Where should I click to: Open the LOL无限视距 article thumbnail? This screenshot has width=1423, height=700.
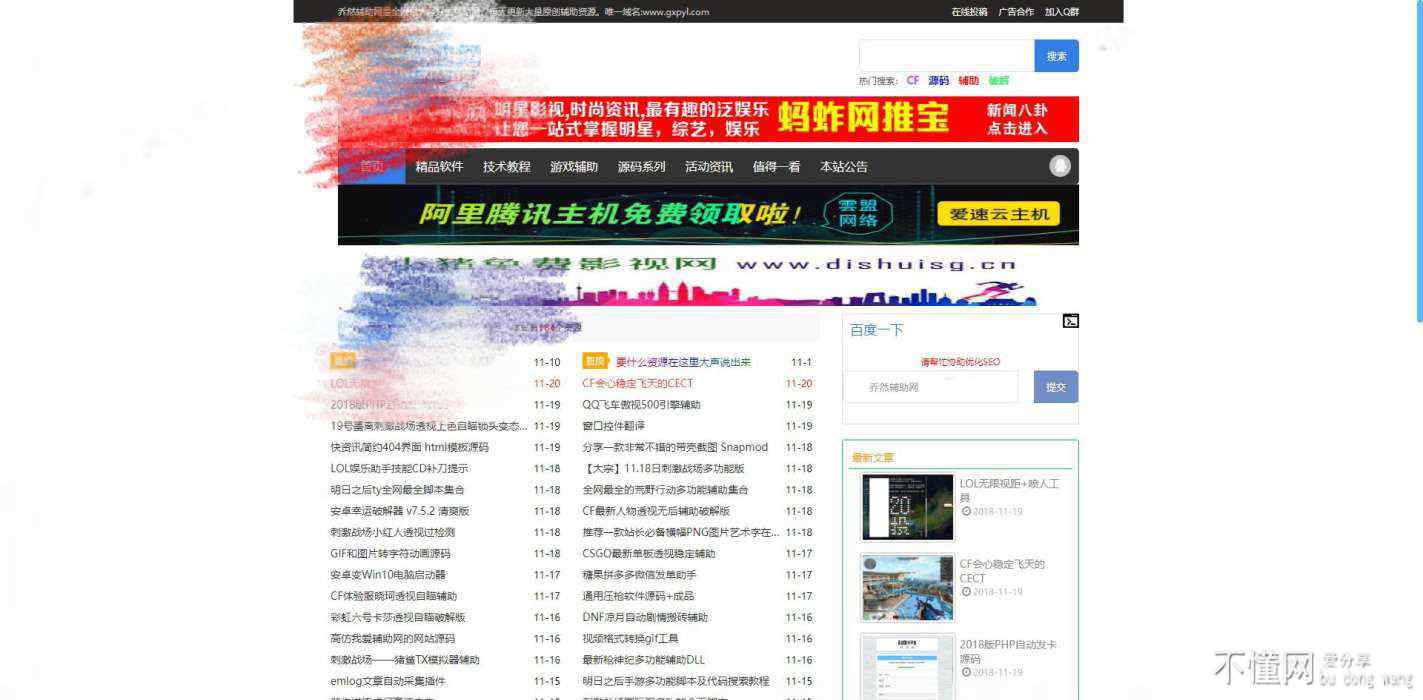(907, 507)
